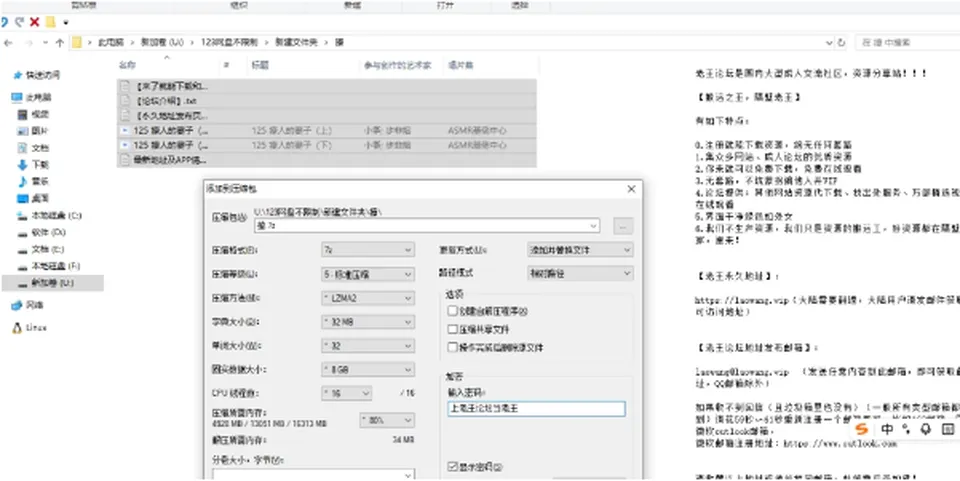Click the Explorer search box

click(x=907, y=43)
